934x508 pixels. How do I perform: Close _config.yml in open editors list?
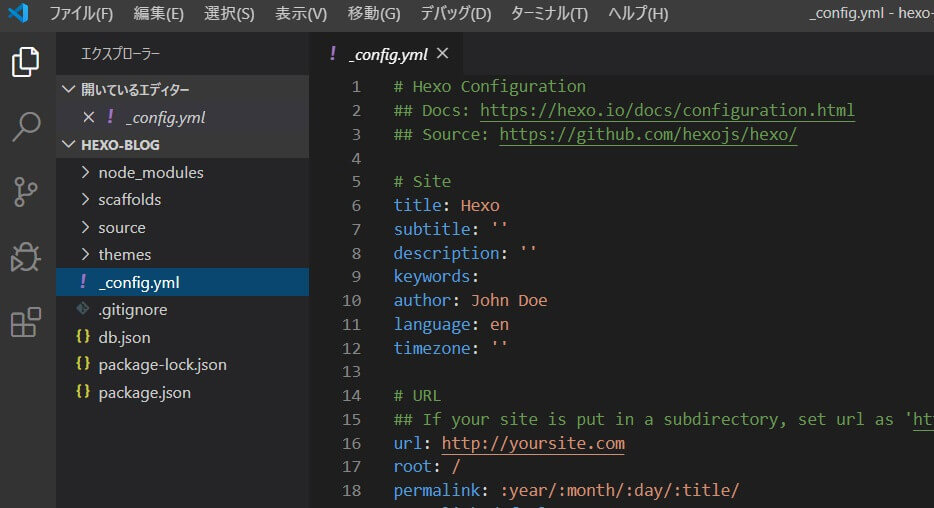(89, 117)
